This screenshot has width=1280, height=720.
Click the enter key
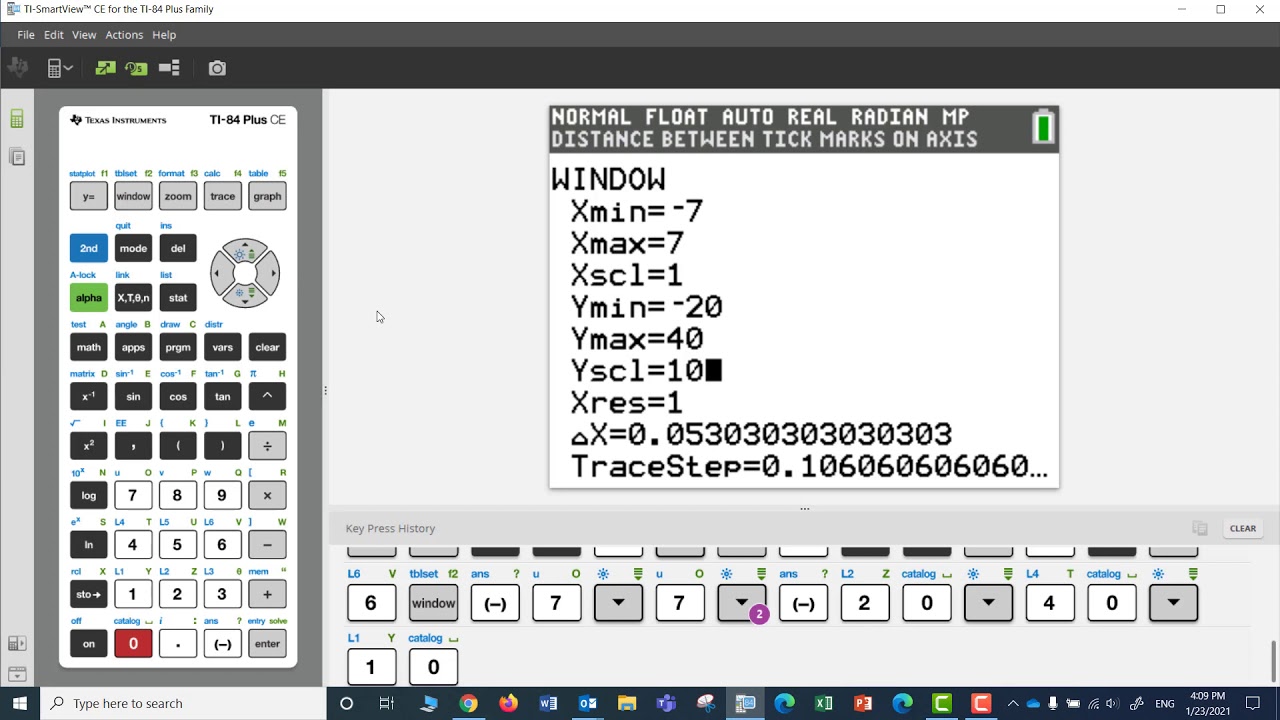pos(267,644)
